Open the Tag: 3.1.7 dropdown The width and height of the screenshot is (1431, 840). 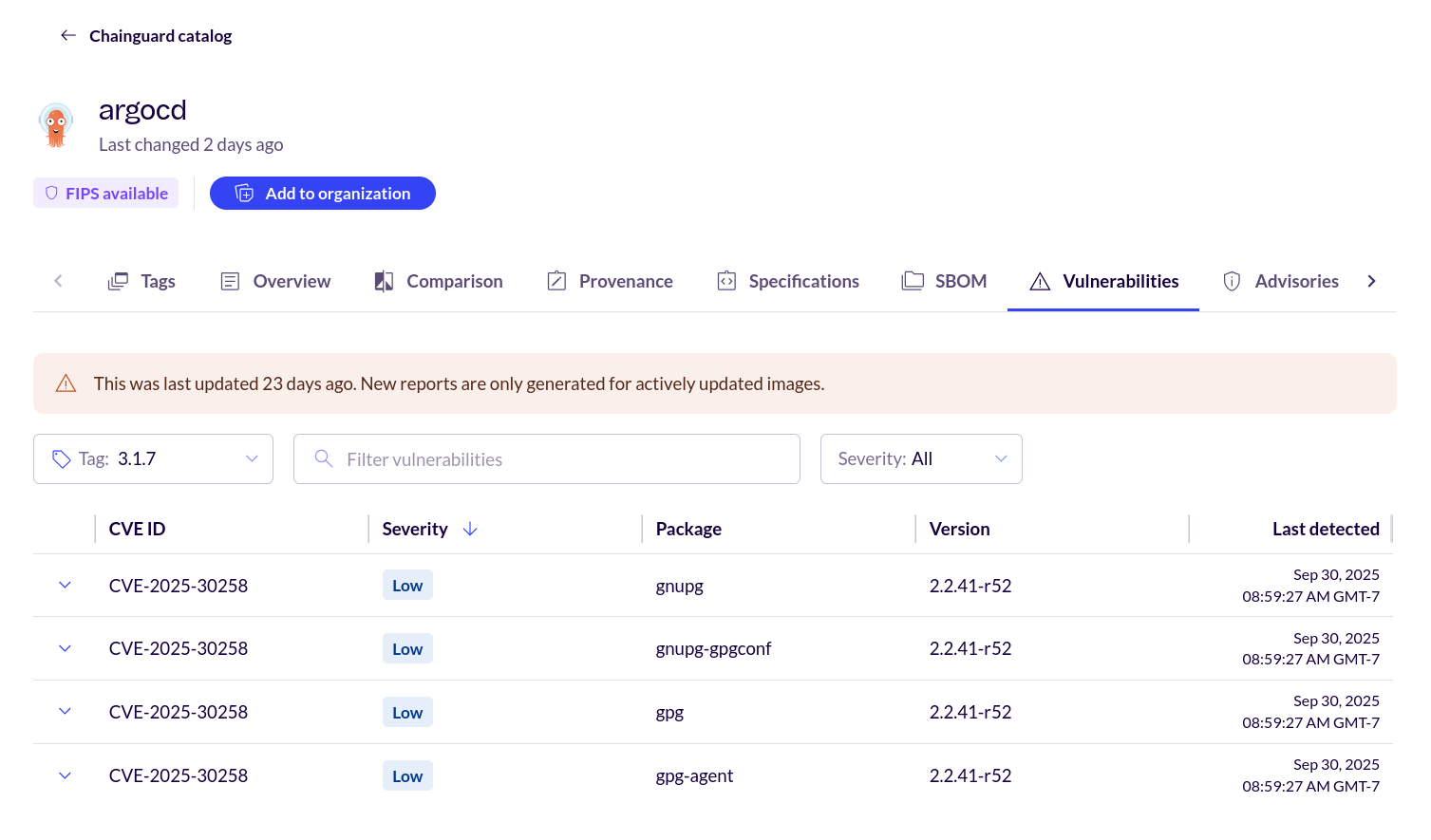153,458
